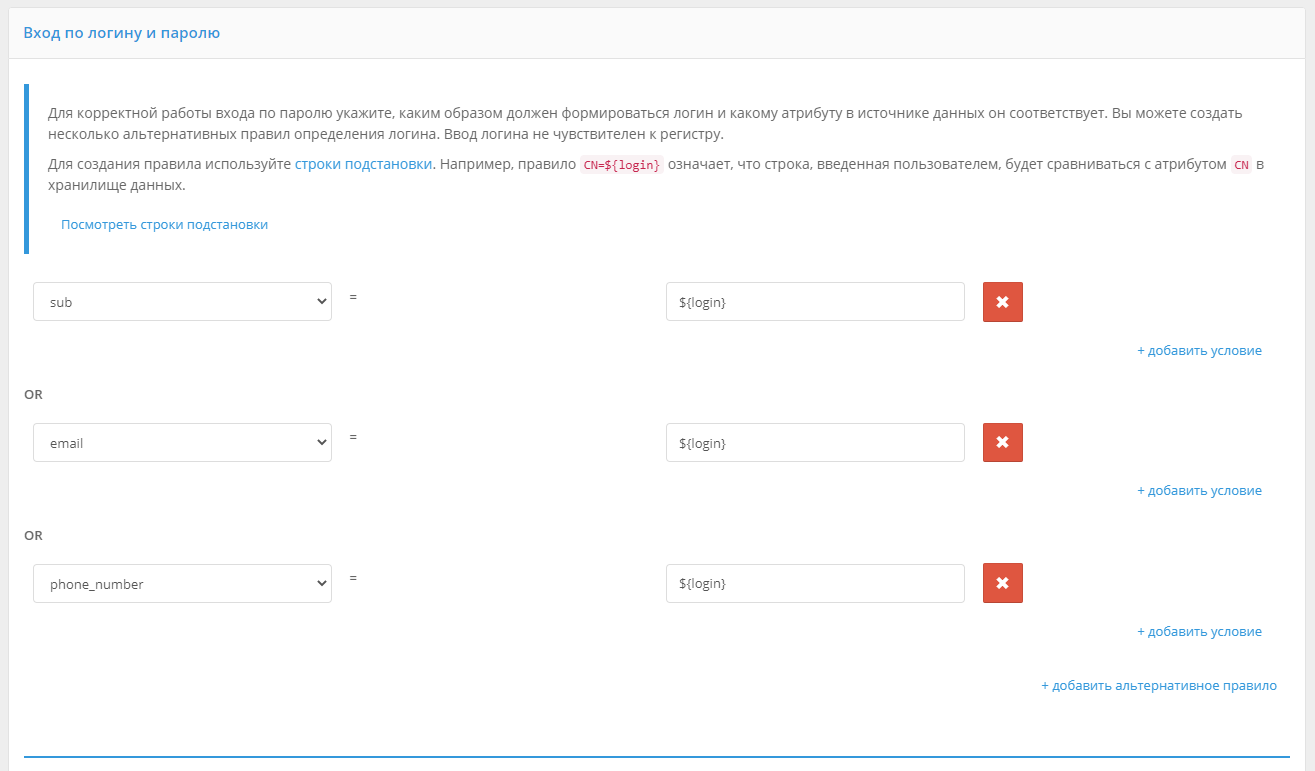
Task: Select the ${login} field of phone_number rule
Action: 814,583
